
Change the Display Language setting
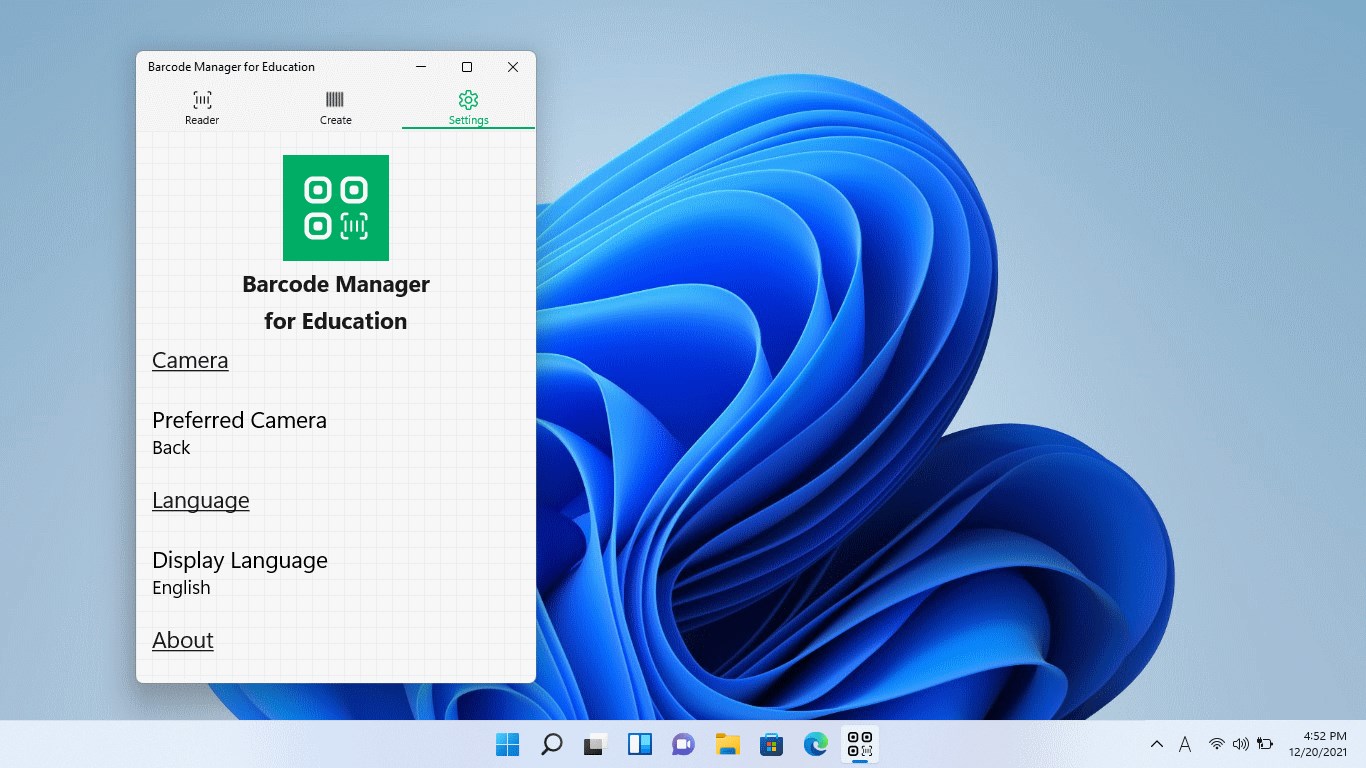click(x=240, y=572)
